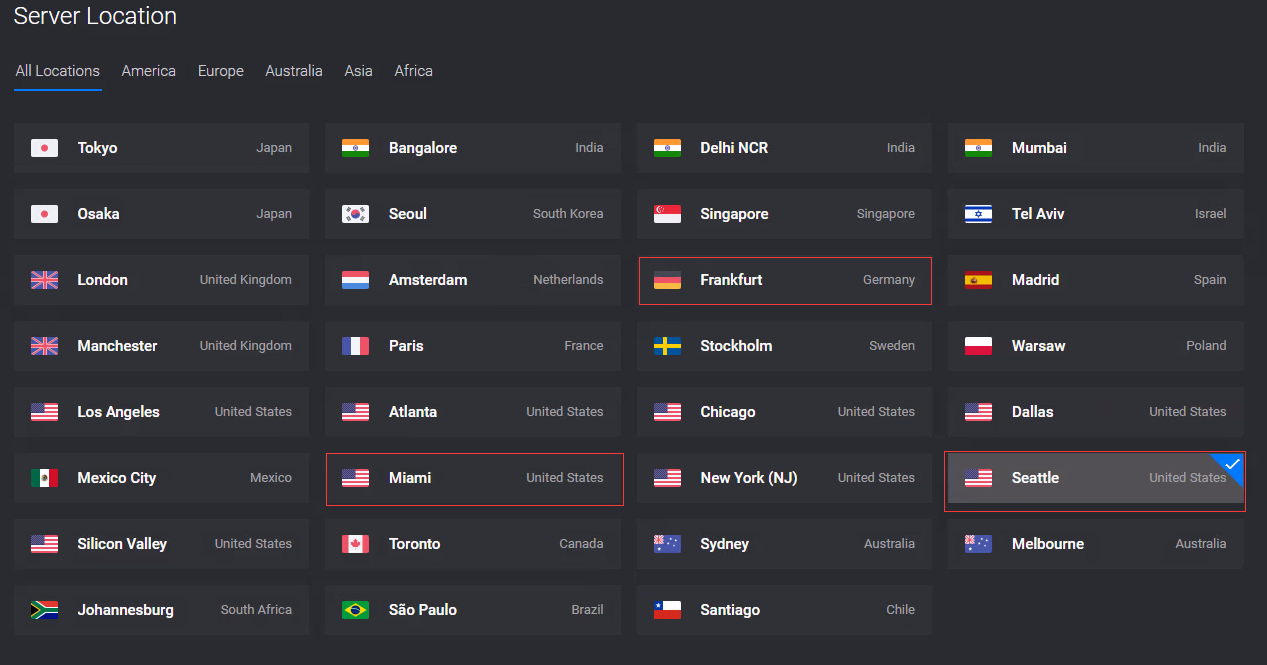Click the Brazil flag next to São Paulo
Image resolution: width=1267 pixels, height=665 pixels.
355,610
